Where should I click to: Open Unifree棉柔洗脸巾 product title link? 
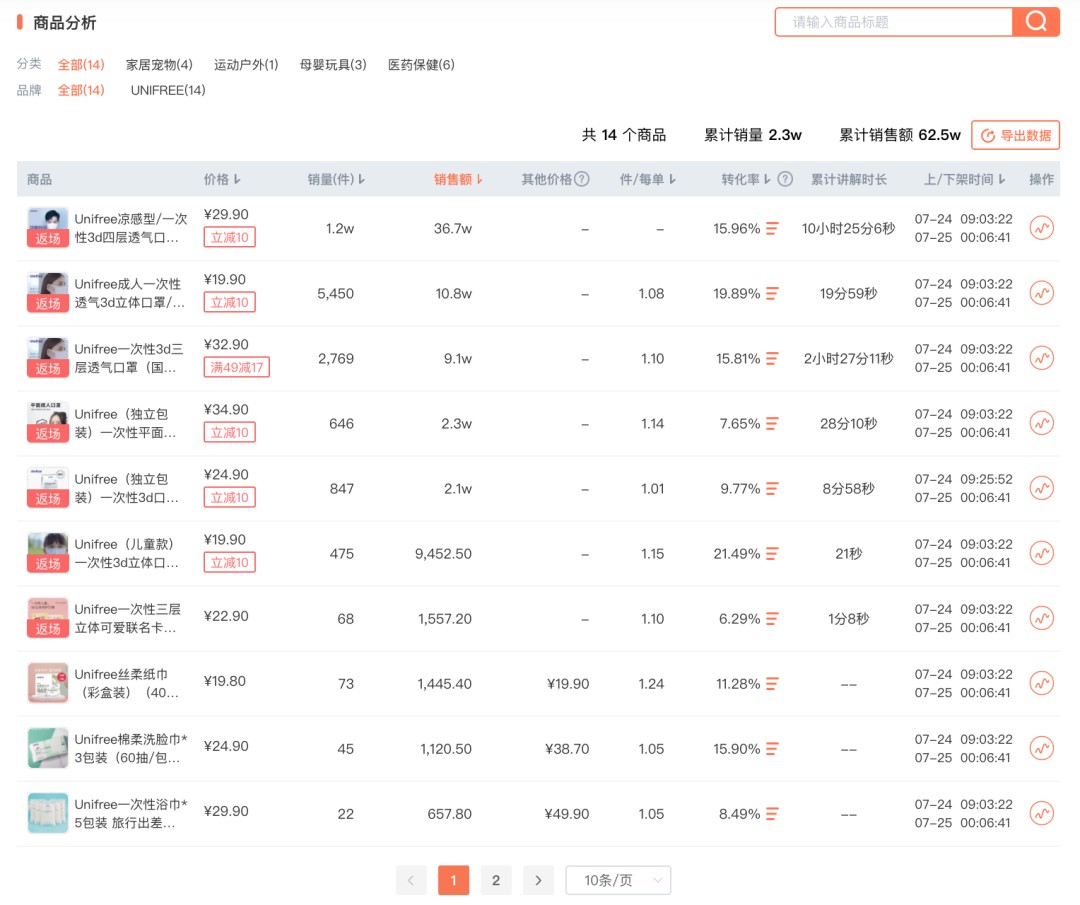131,749
